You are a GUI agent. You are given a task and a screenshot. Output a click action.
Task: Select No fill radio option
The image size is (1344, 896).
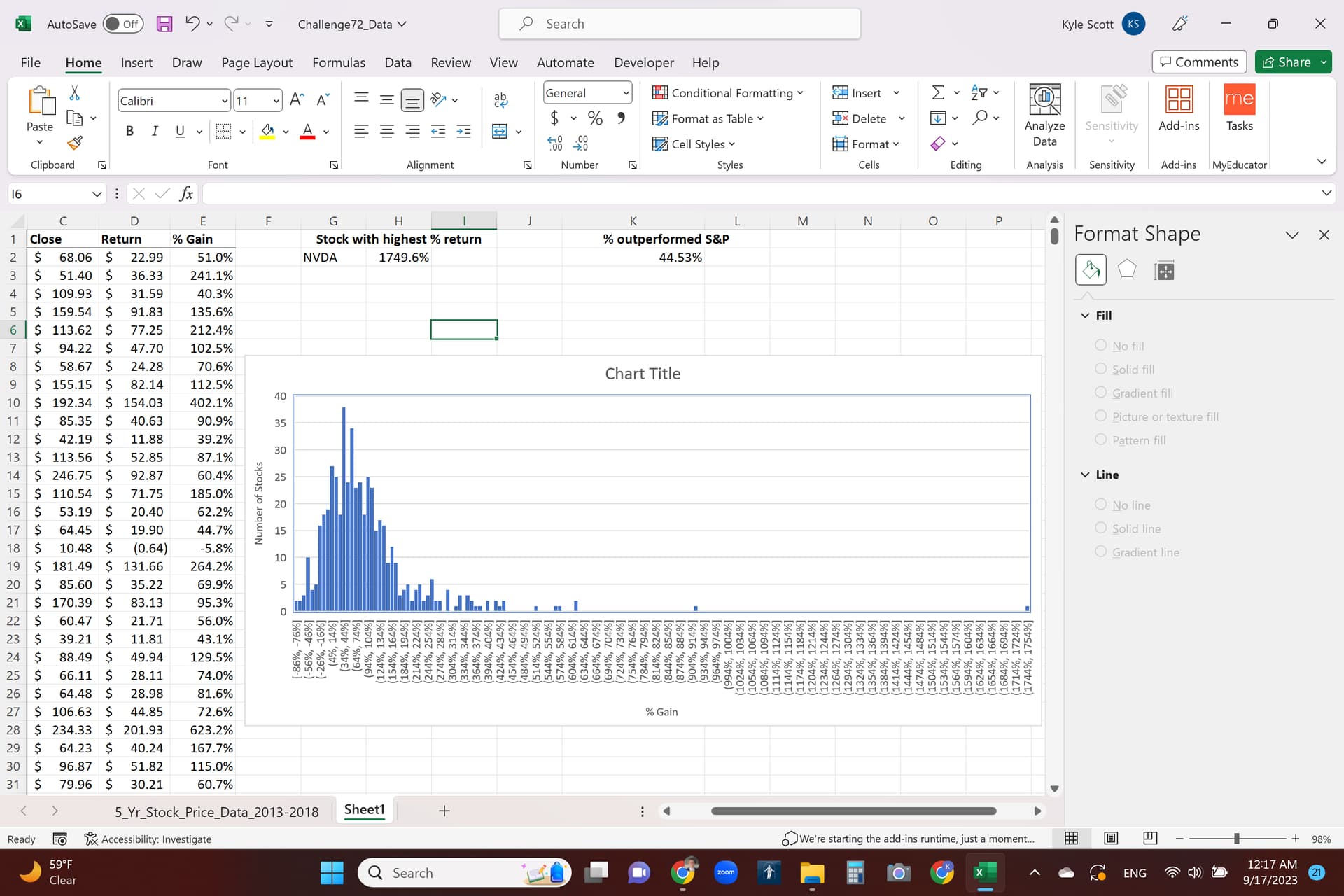click(1100, 345)
